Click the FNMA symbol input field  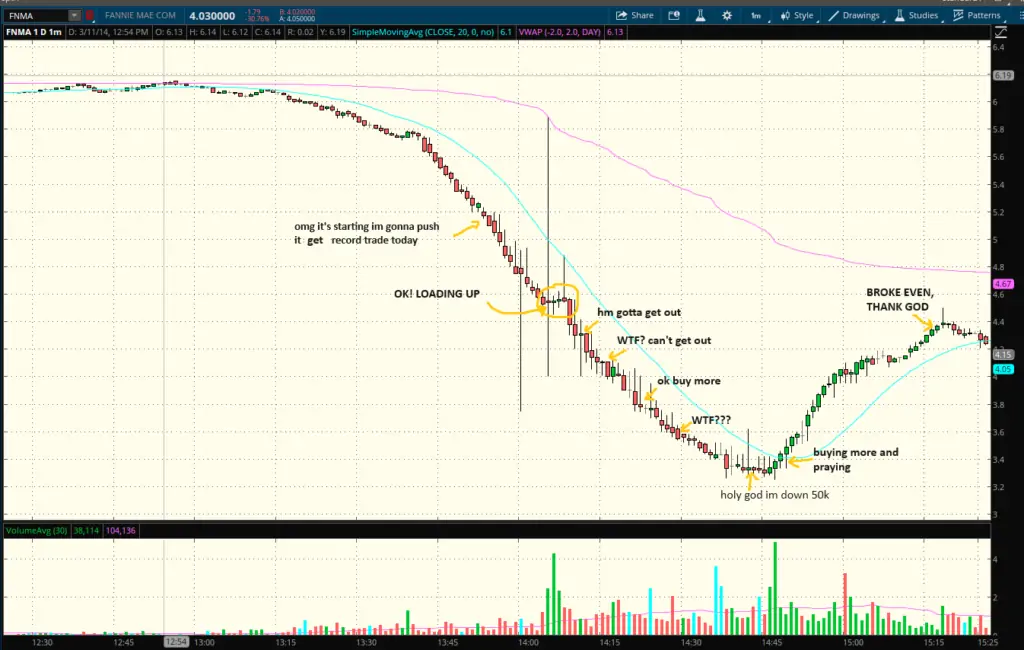[x=36, y=16]
